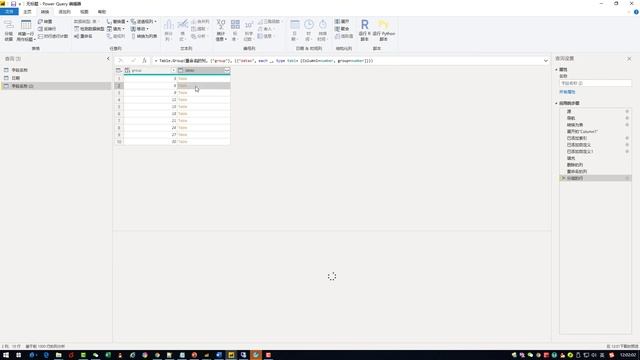Viewport: 640px width, 360px height.
Task: Select the highlighted query ending in (2)
Action: tap(56, 86)
